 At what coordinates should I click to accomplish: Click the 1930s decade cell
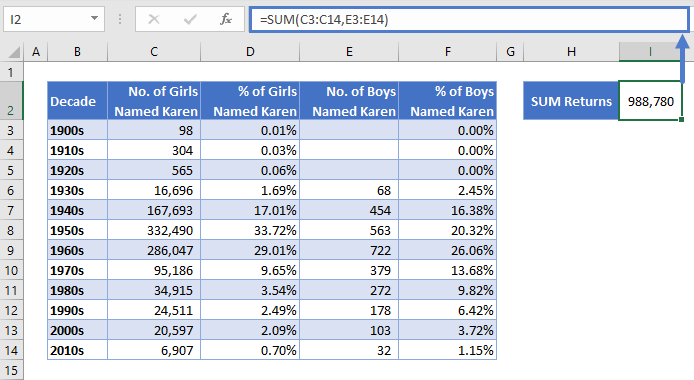tap(77, 191)
